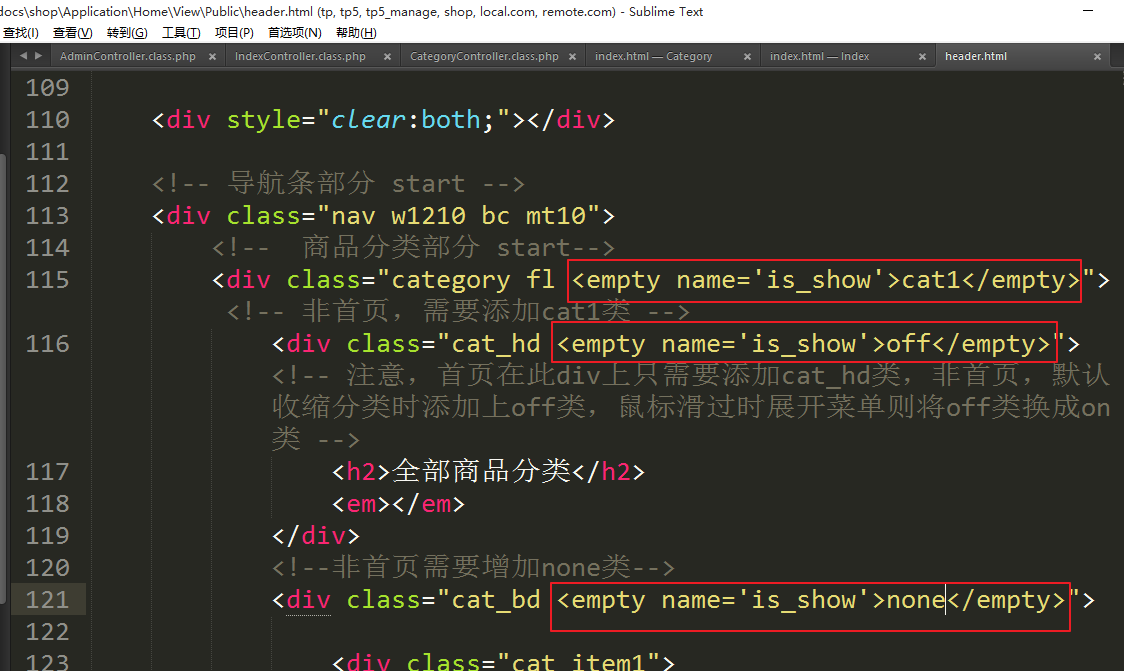Viewport: 1124px width, 671px height.
Task: Open the 工具(T) menu
Action: tap(181, 33)
